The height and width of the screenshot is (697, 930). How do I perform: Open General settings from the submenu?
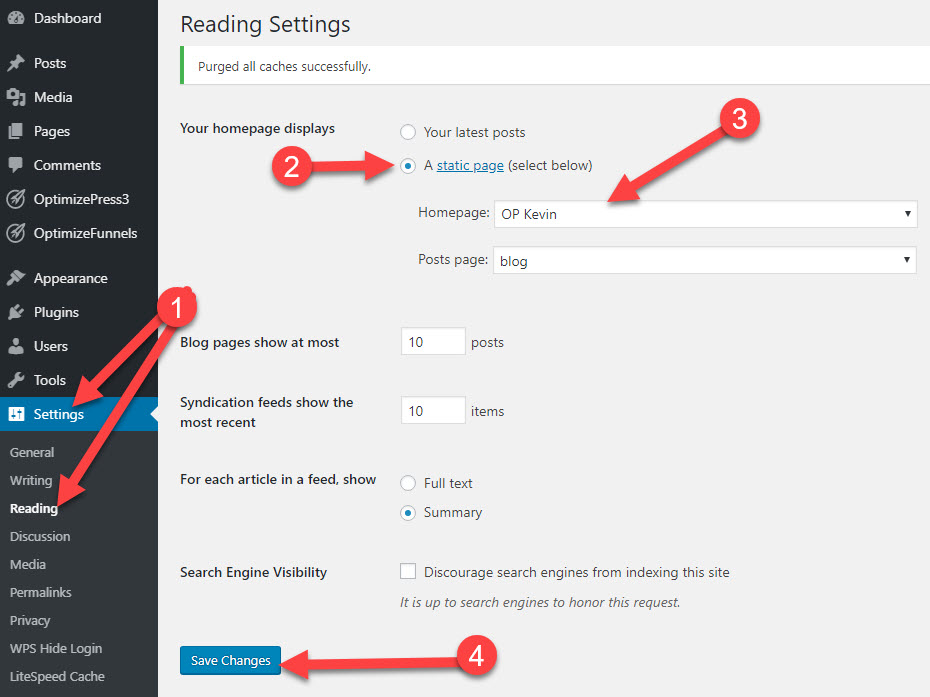(x=32, y=452)
